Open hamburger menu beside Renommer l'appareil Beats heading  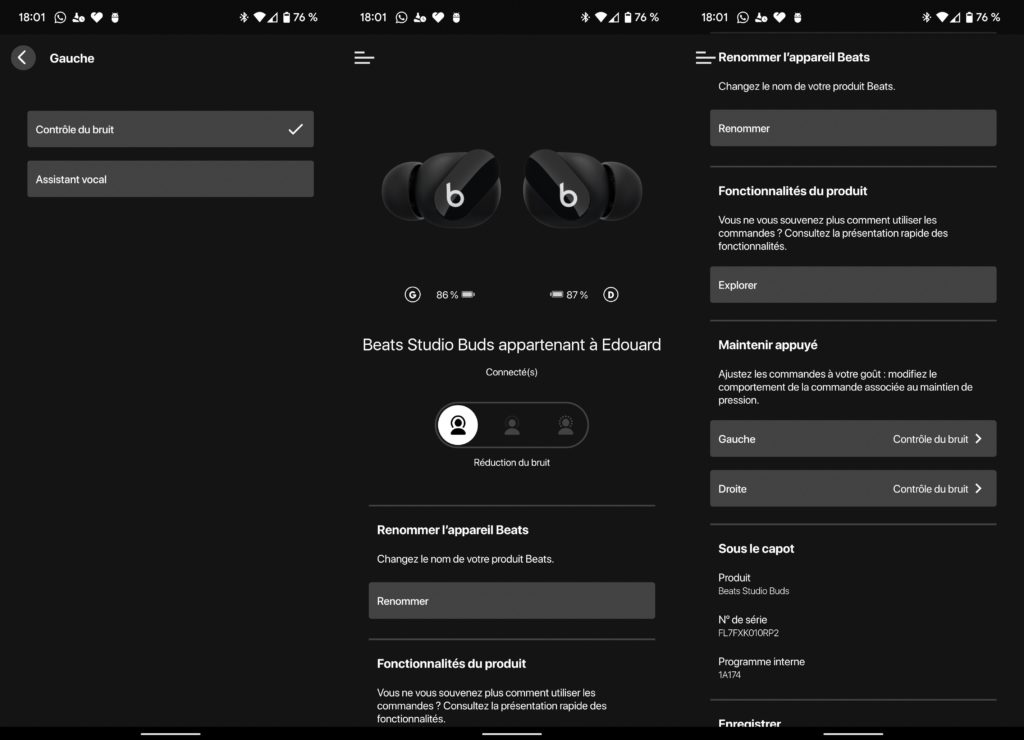click(705, 58)
